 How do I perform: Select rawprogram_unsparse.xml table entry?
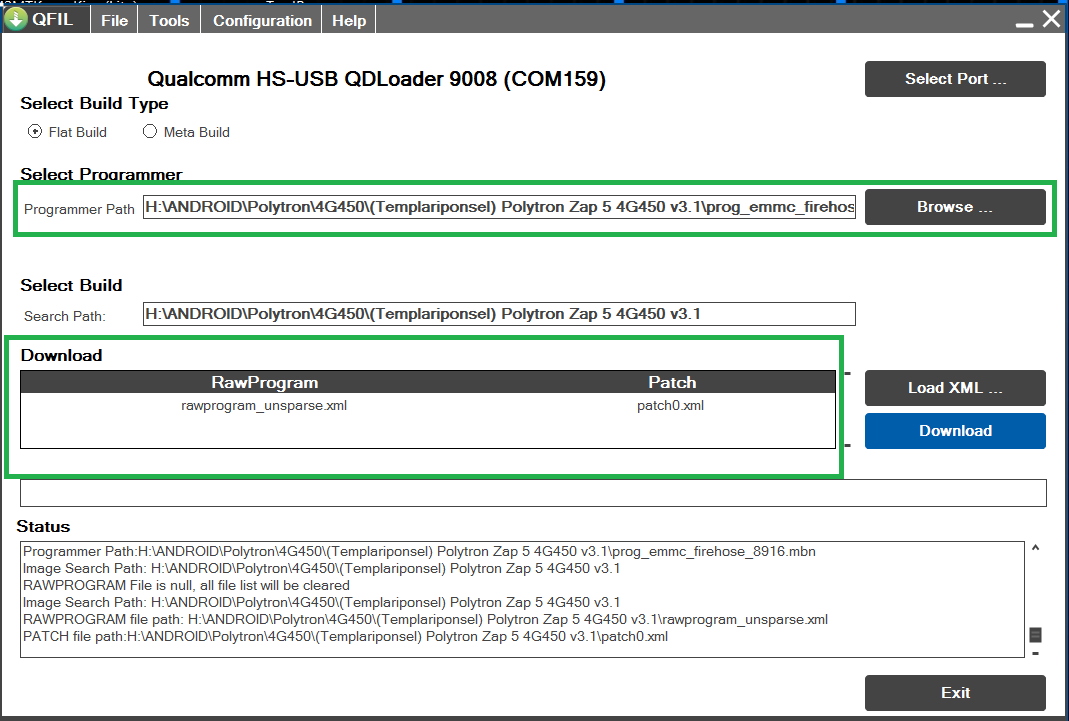264,405
